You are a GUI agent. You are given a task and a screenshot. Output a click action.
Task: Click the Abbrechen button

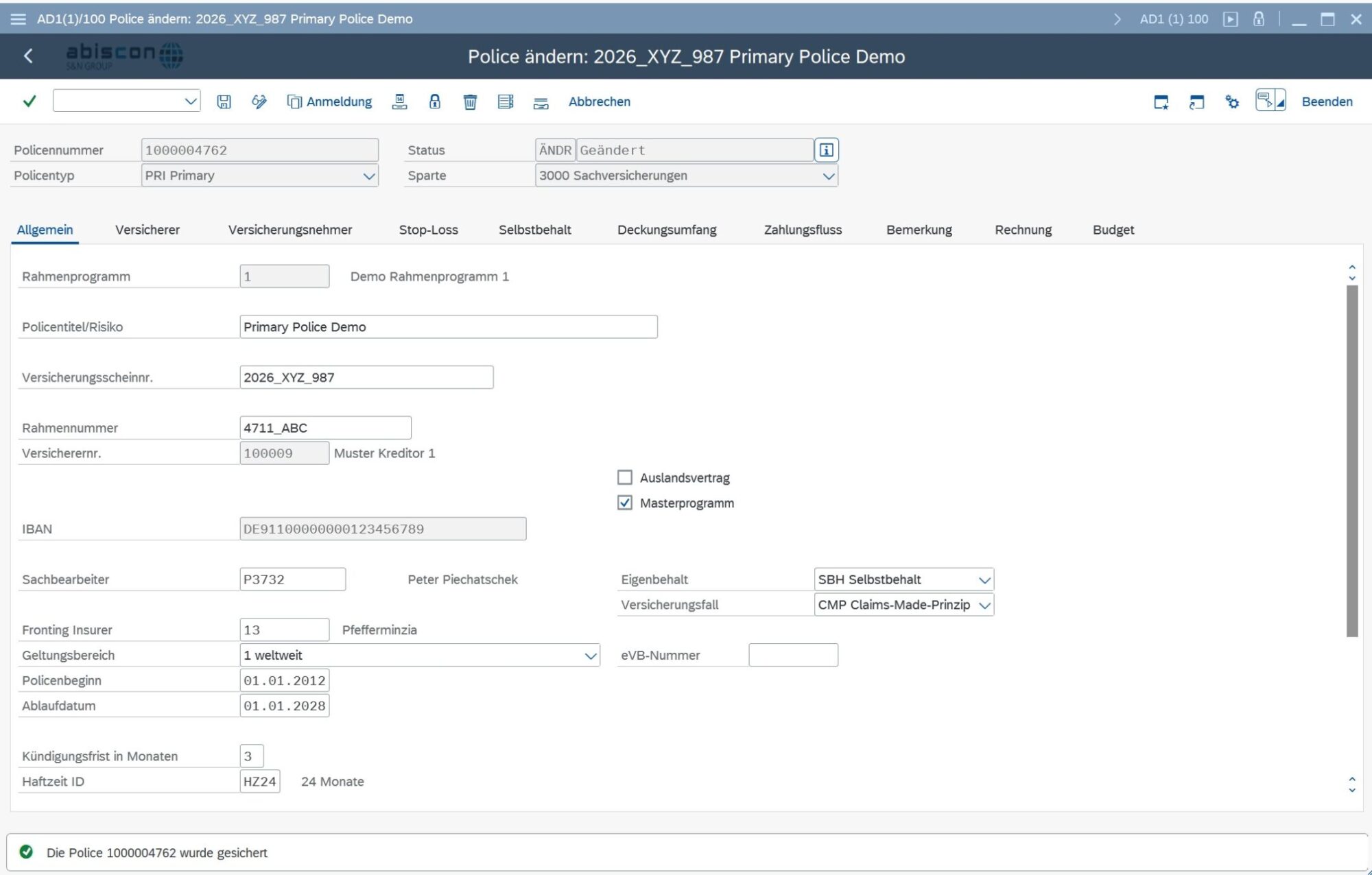coord(599,101)
